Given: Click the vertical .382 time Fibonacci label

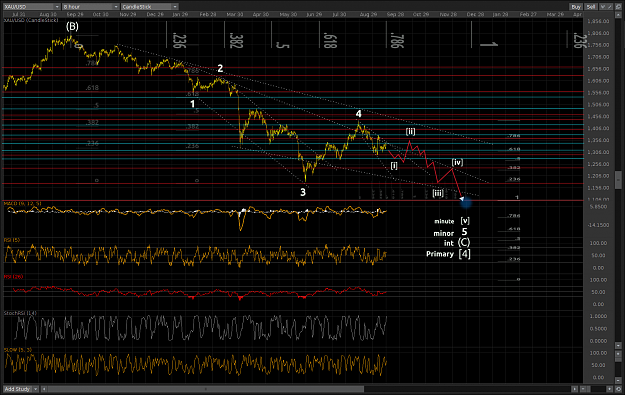Looking at the screenshot, I should point(236,41).
